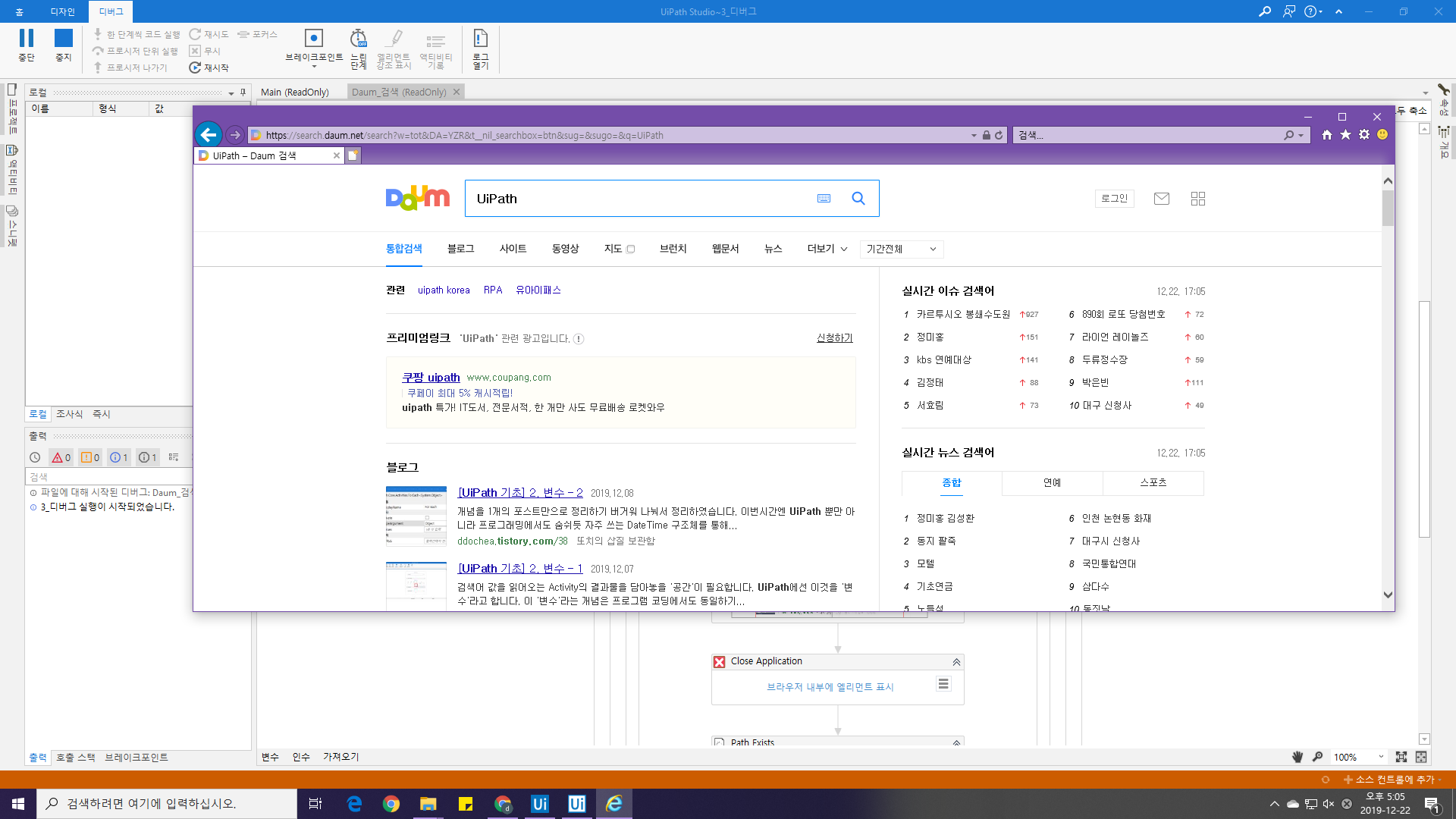Click the browser back arrow button
Image resolution: width=1456 pixels, height=819 pixels.
pyautogui.click(x=209, y=135)
